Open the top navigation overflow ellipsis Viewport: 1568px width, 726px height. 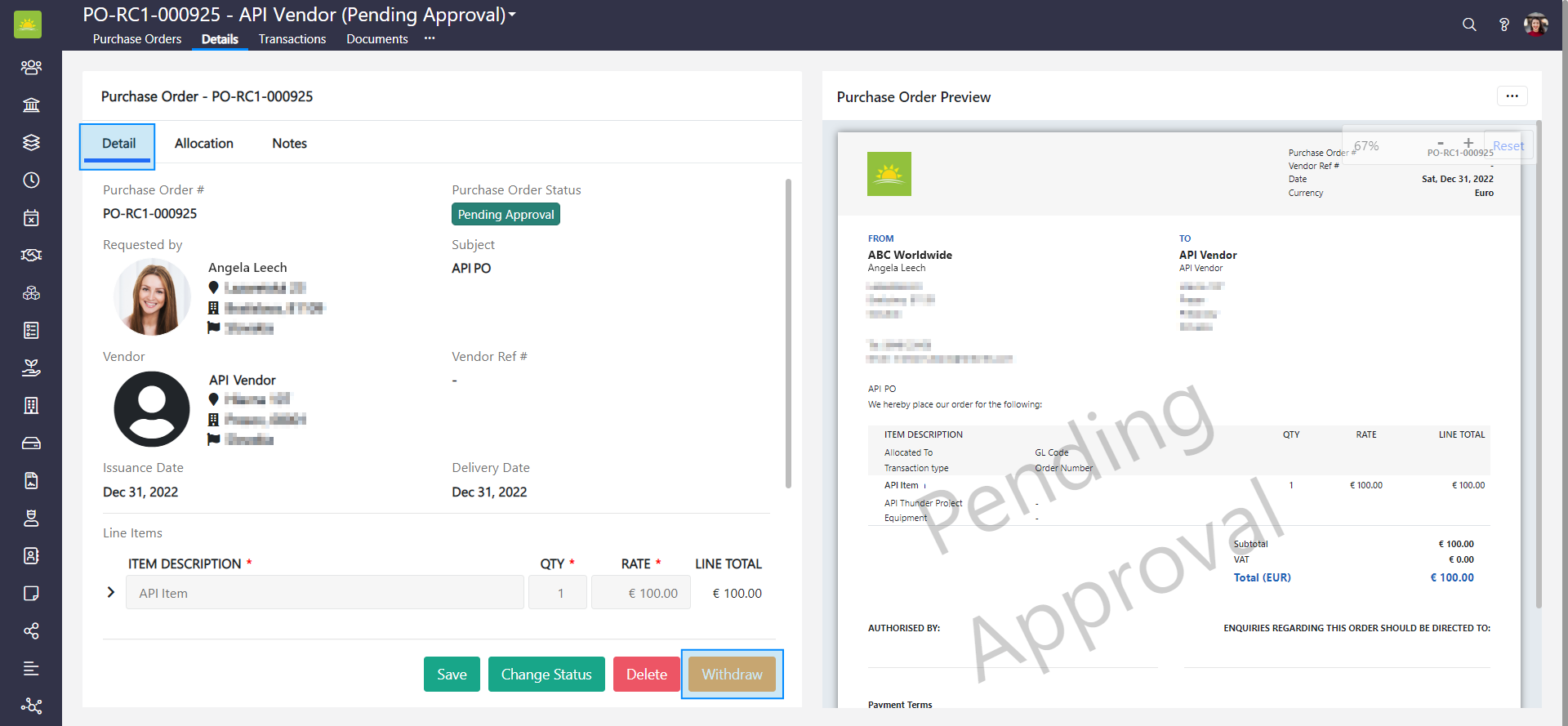(430, 38)
